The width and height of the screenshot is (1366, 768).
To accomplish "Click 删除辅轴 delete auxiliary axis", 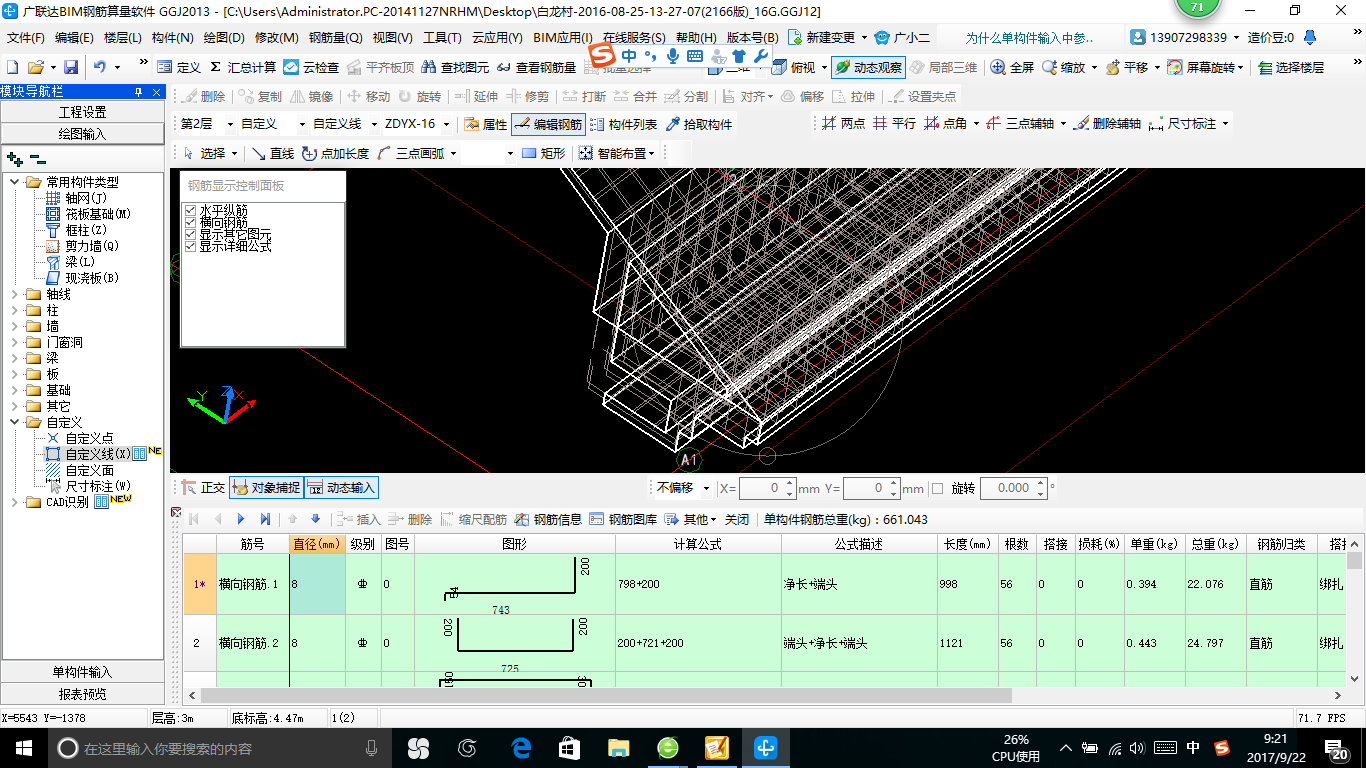I will point(1107,123).
